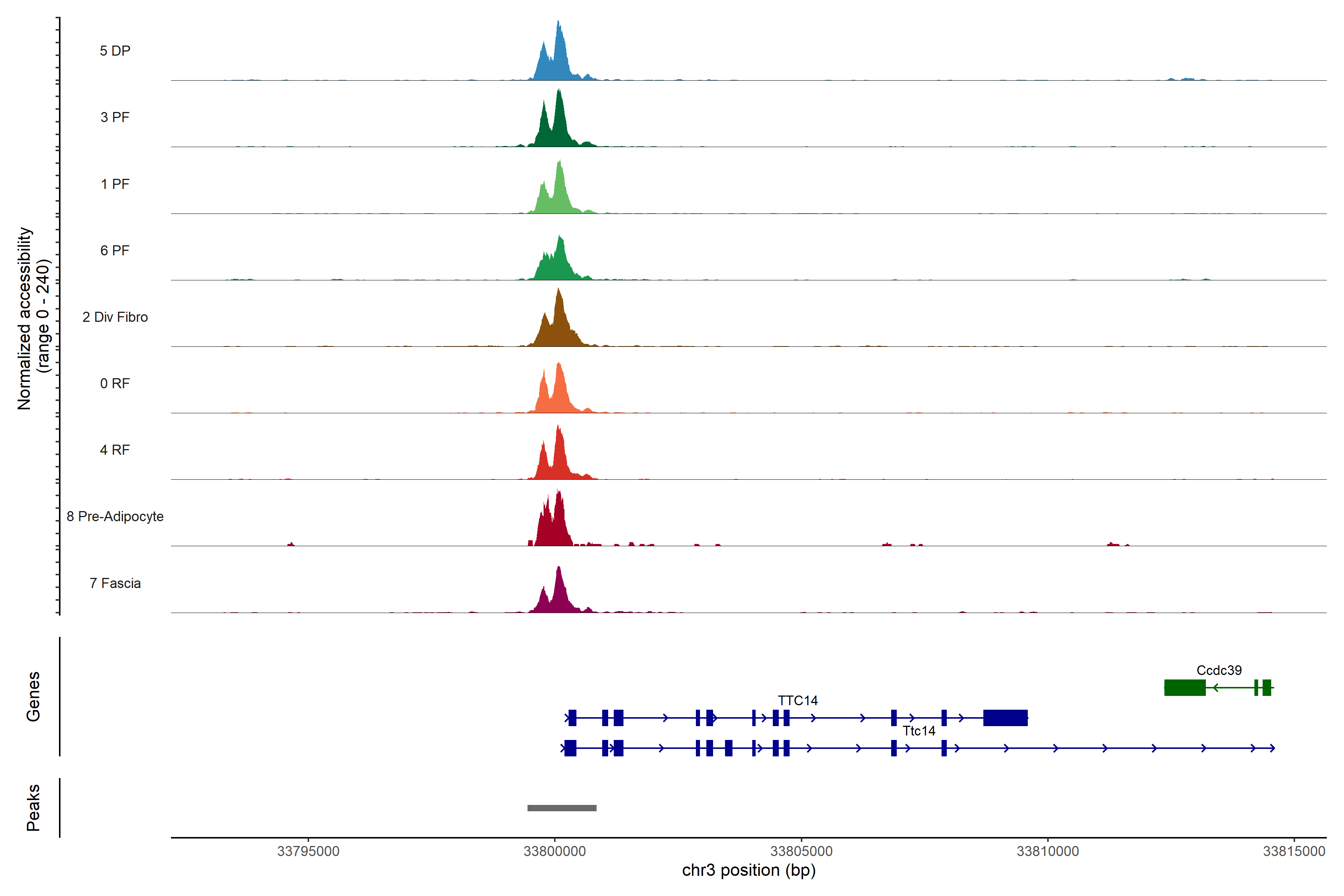Click the 7 Fascia track label
Image resolution: width=1344 pixels, height=896 pixels.
tap(115, 583)
